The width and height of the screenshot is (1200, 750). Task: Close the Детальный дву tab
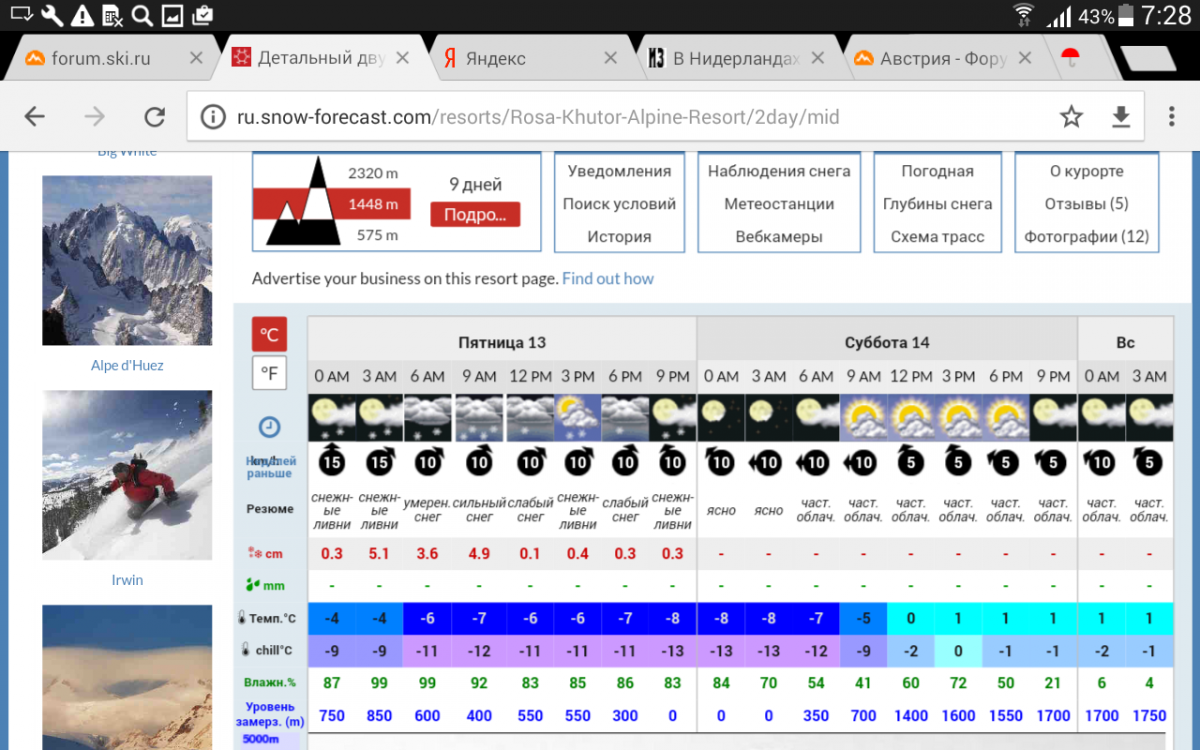402,58
